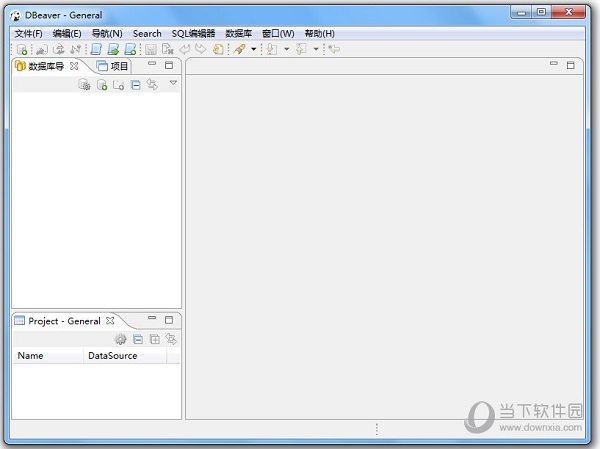Click the Invalidate/Reconnect toolbar icon
The height and width of the screenshot is (449, 600).
click(59, 49)
